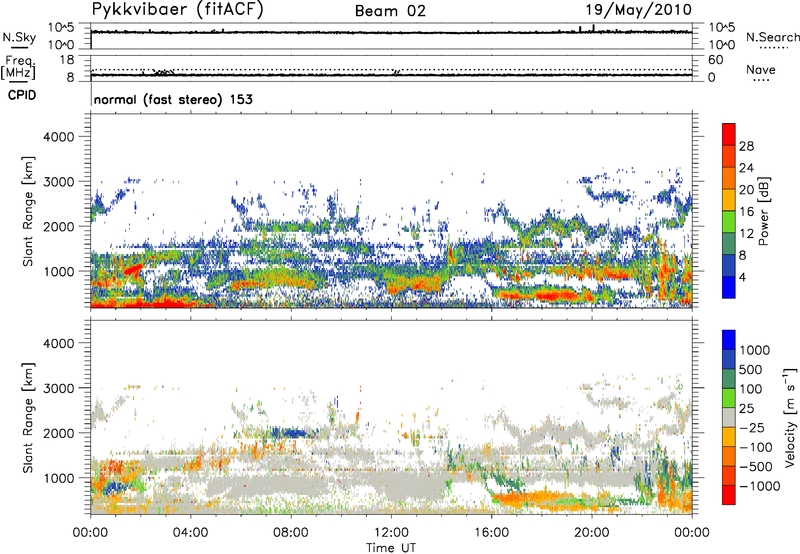Click the 'Pykkvibaer (fitACF)' title text

[178, 10]
